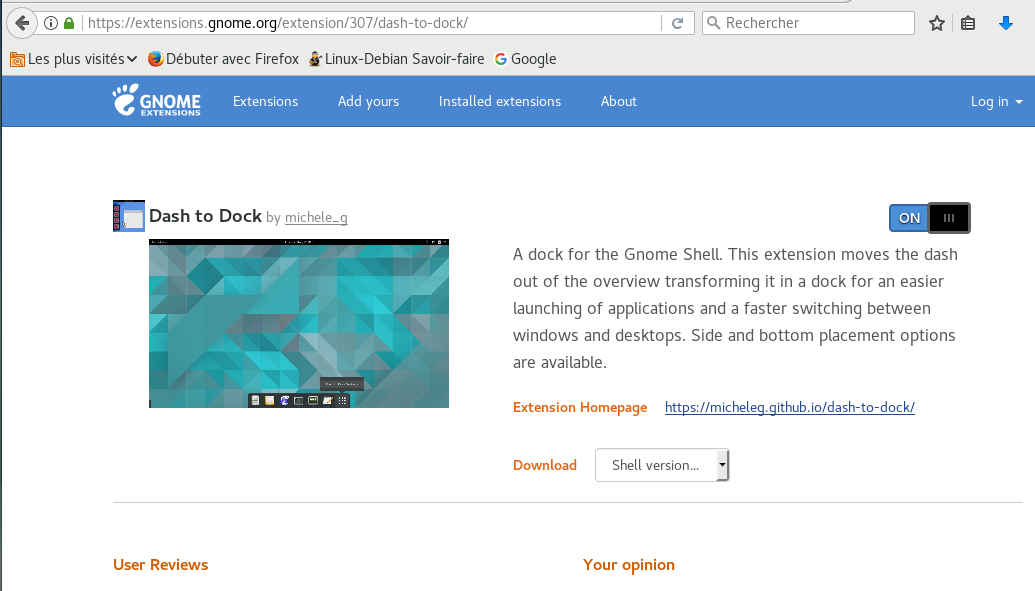
Task: Open the About page in the navbar
Action: (x=618, y=101)
